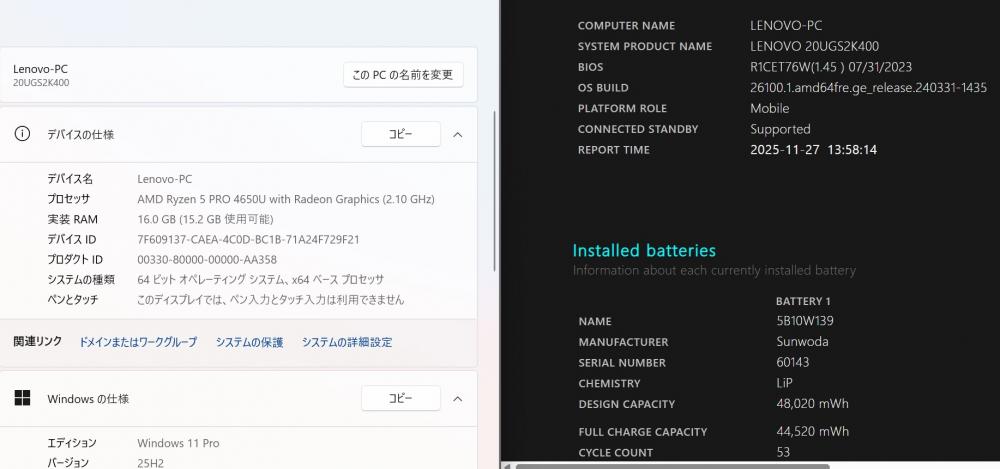1000x469 pixels.
Task: Select the デバイス名 label
Action: (70, 179)
